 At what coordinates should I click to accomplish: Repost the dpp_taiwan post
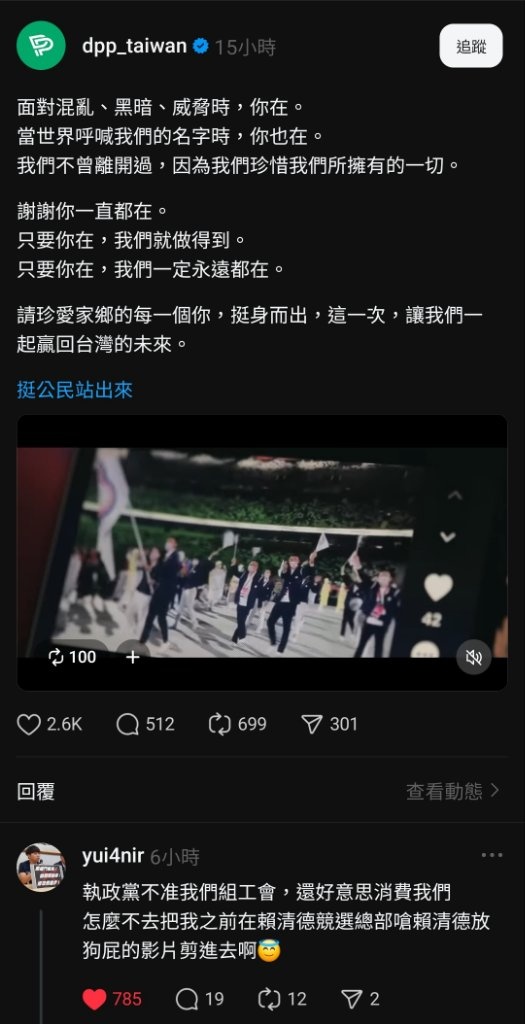point(219,724)
